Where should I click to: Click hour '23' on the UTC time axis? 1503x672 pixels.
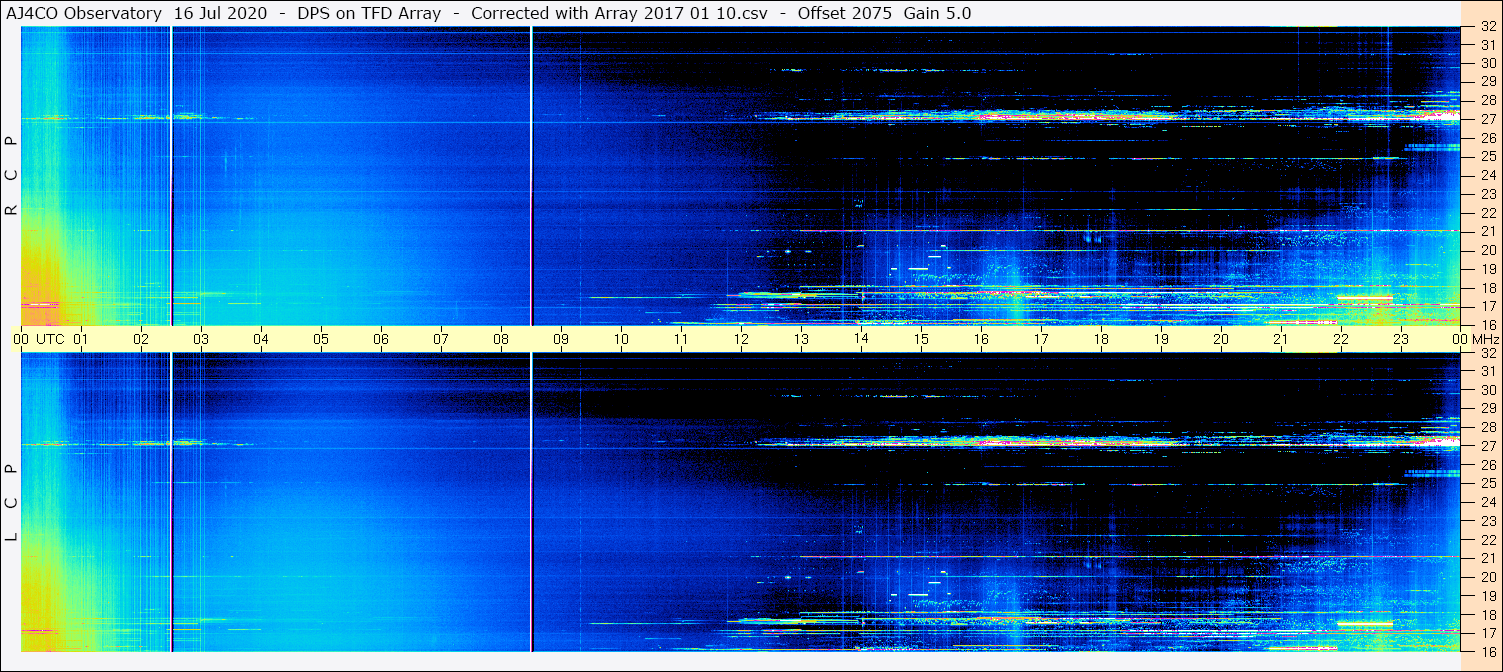1401,339
